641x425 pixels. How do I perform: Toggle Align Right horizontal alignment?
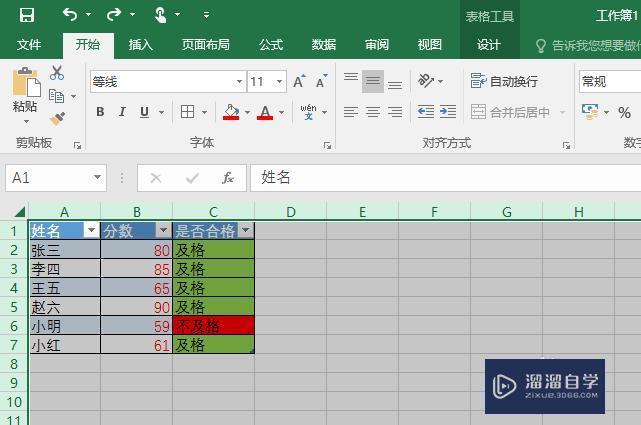point(394,112)
